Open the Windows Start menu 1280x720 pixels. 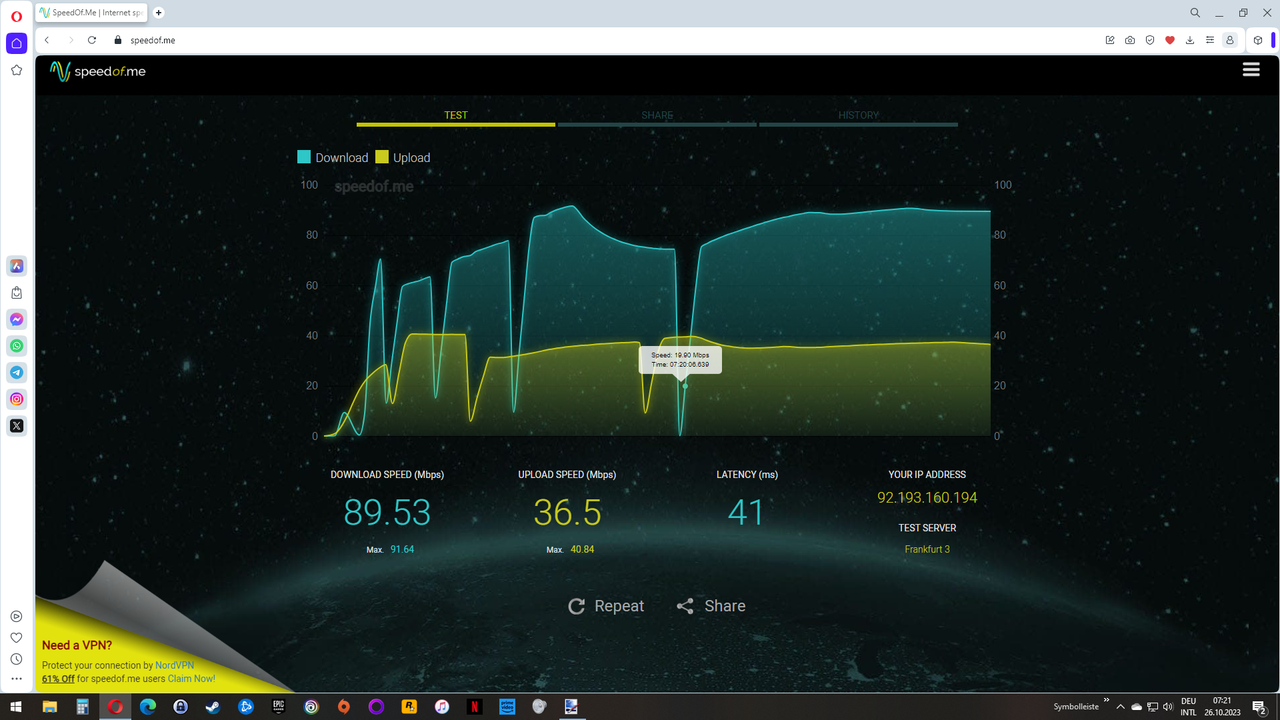[x=17, y=707]
